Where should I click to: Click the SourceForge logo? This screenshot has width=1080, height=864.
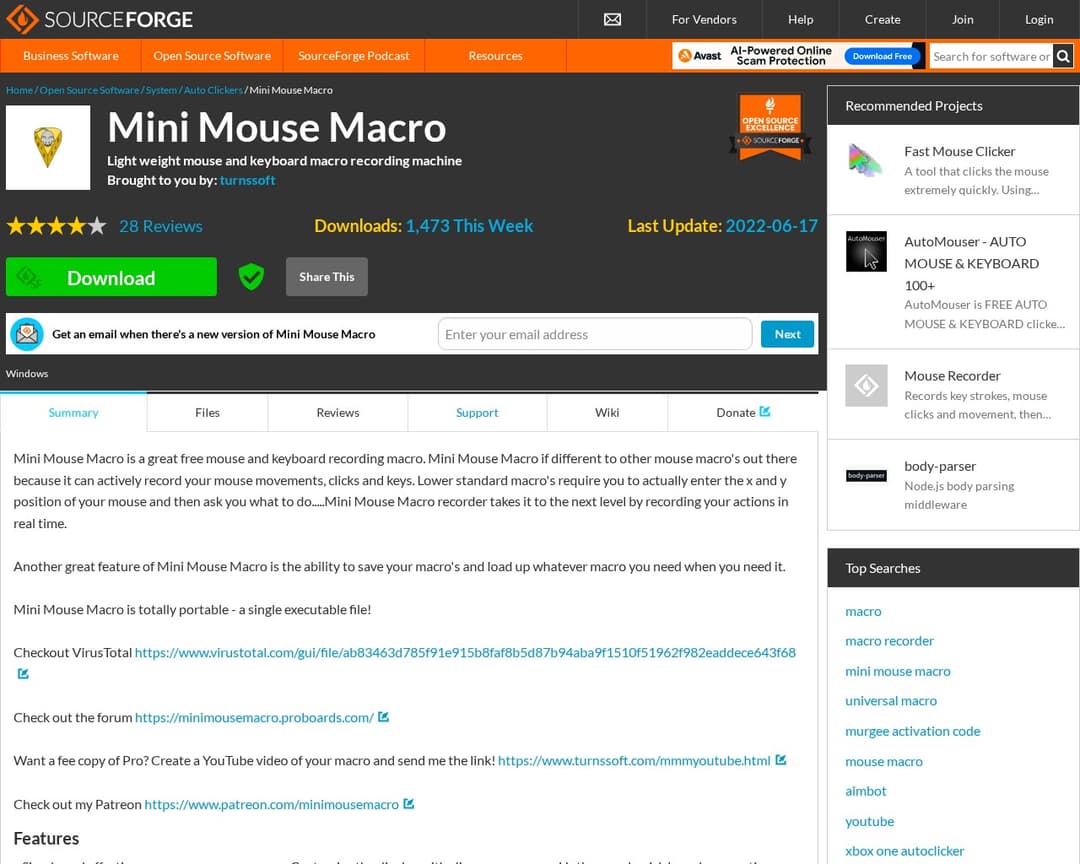point(100,19)
